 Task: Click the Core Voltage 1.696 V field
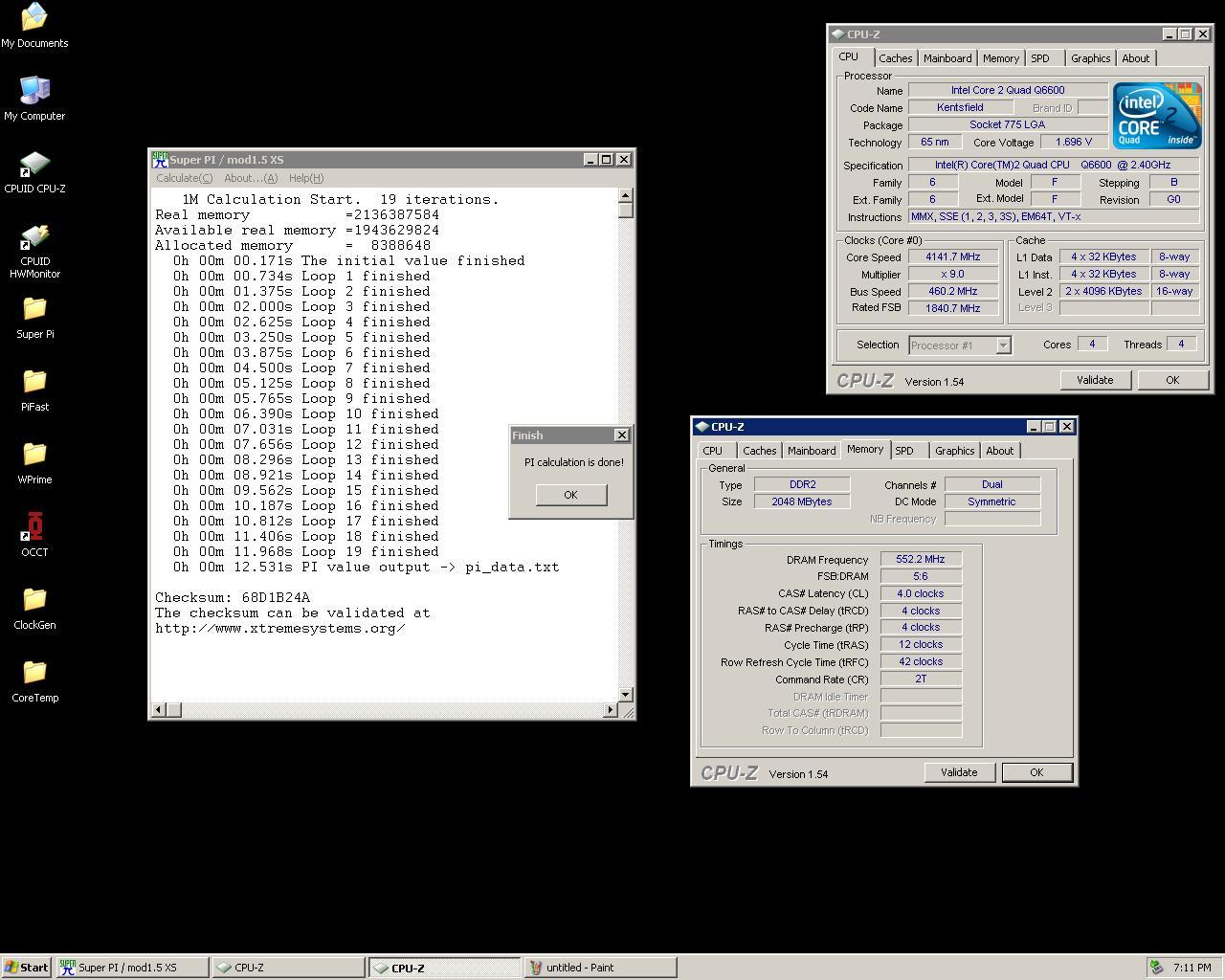click(1073, 143)
